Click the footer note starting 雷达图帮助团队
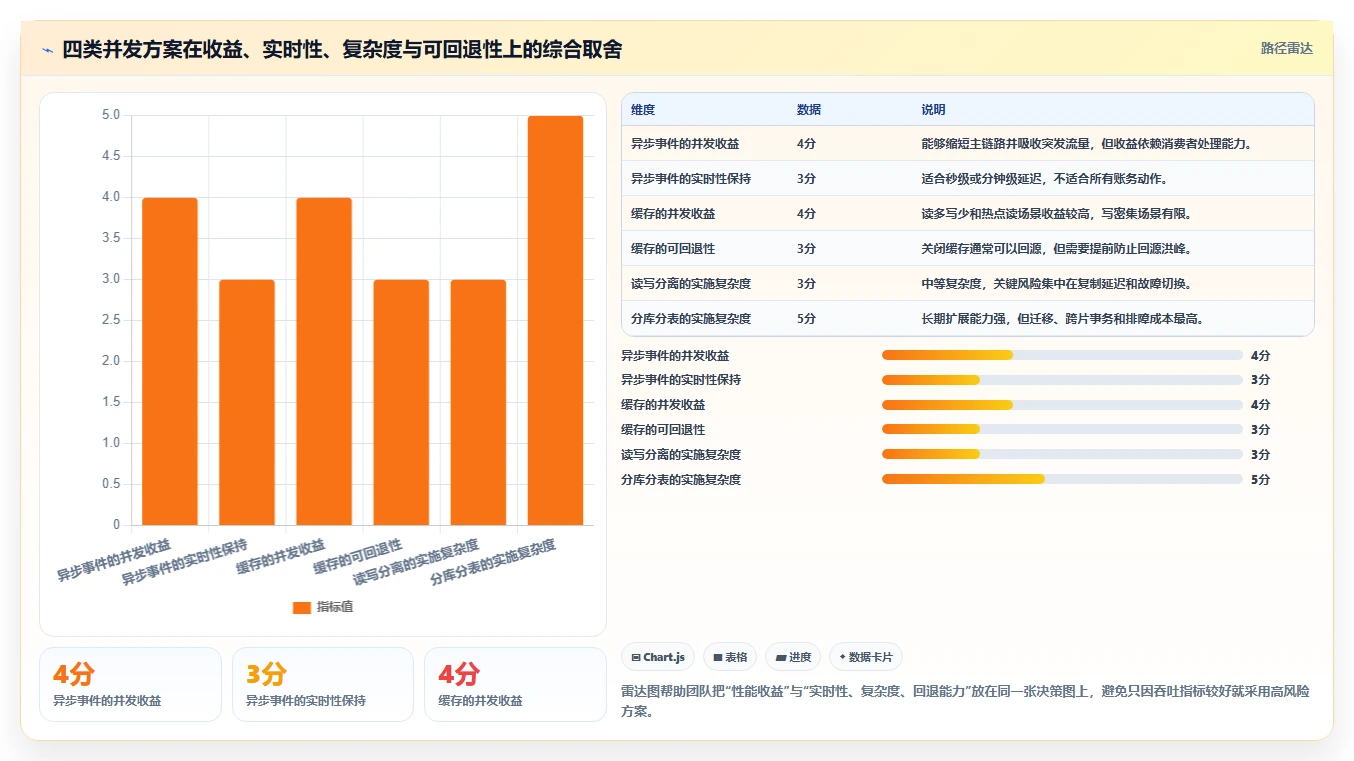The width and height of the screenshot is (1354, 761). (x=965, y=701)
